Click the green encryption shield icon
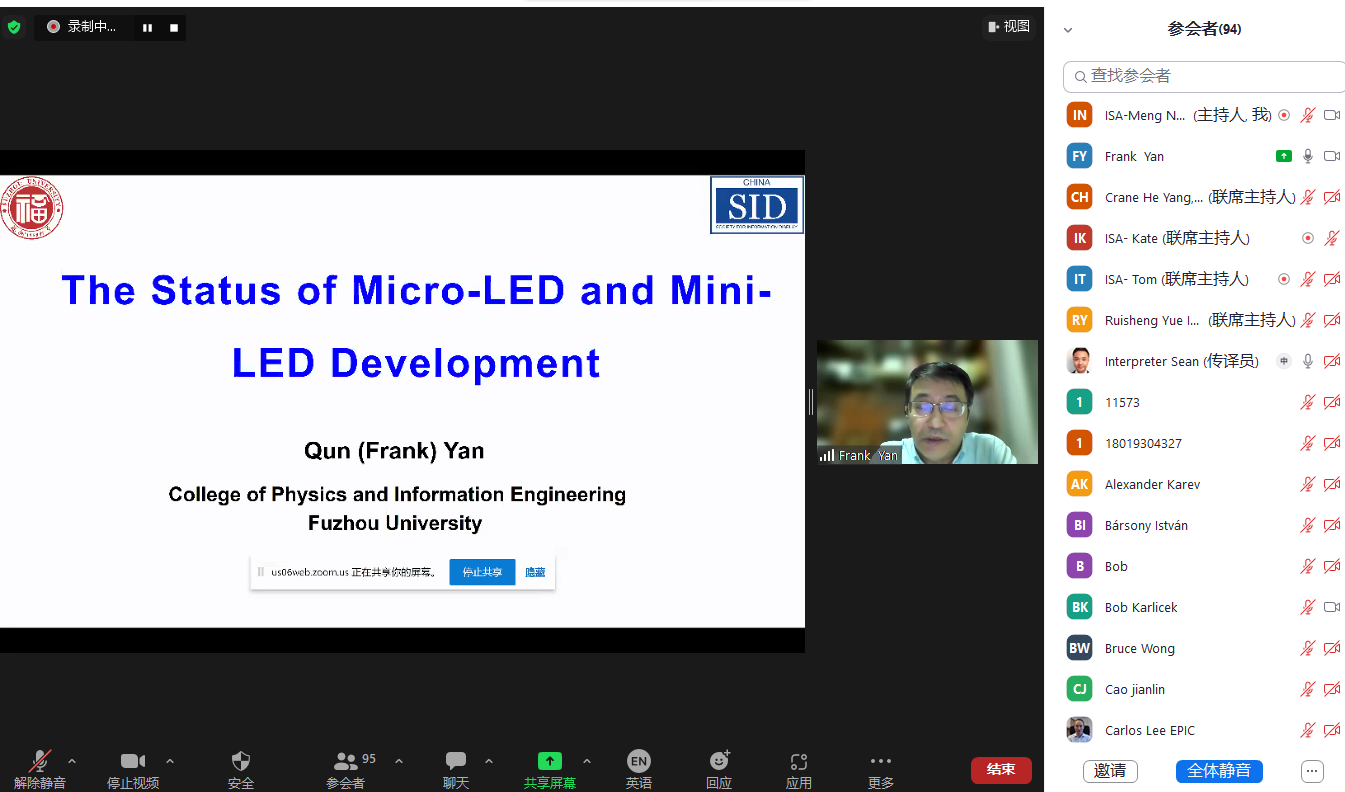The width and height of the screenshot is (1345, 792). coord(14,27)
